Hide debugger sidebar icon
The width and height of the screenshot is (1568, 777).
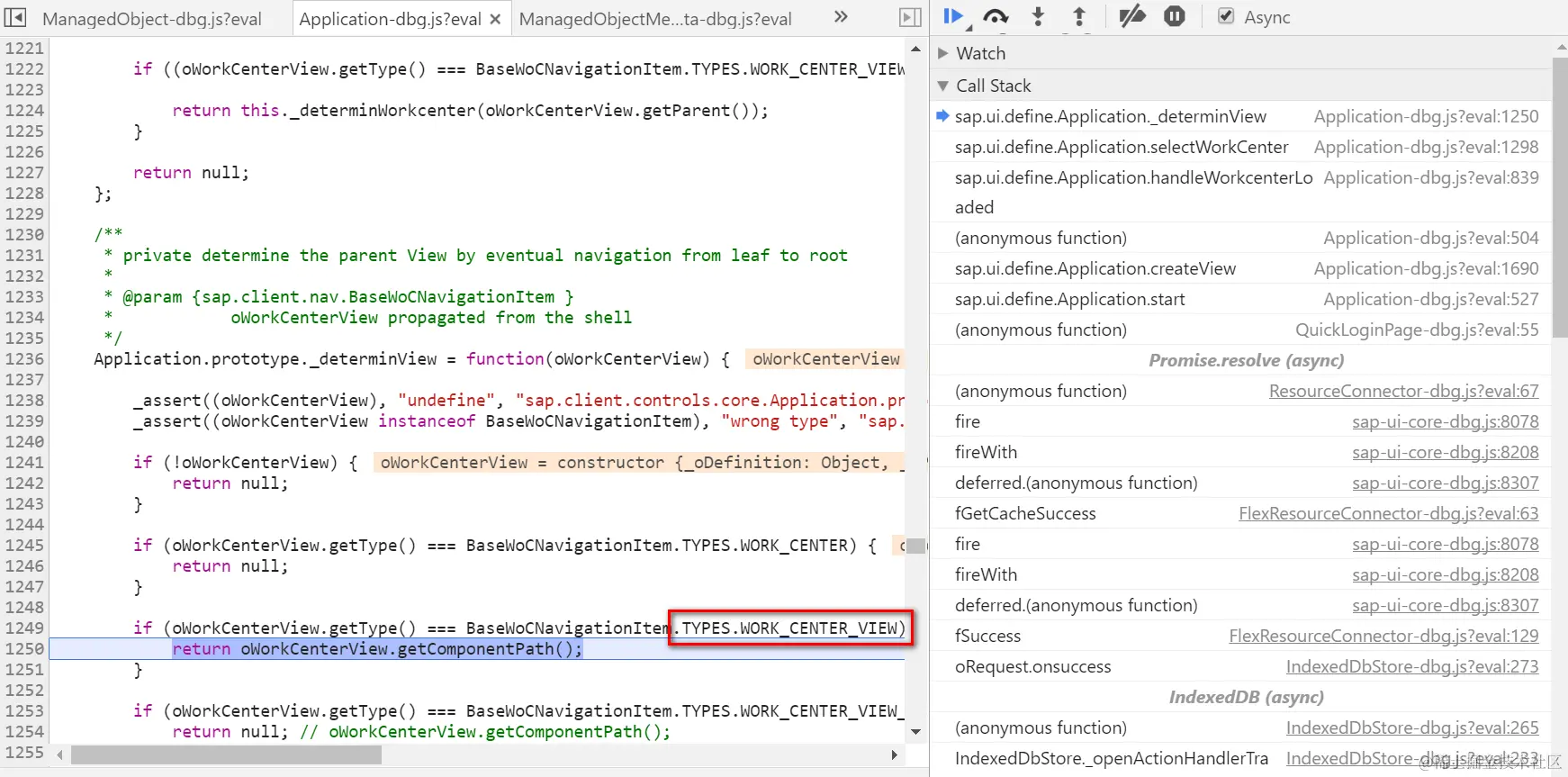click(911, 17)
